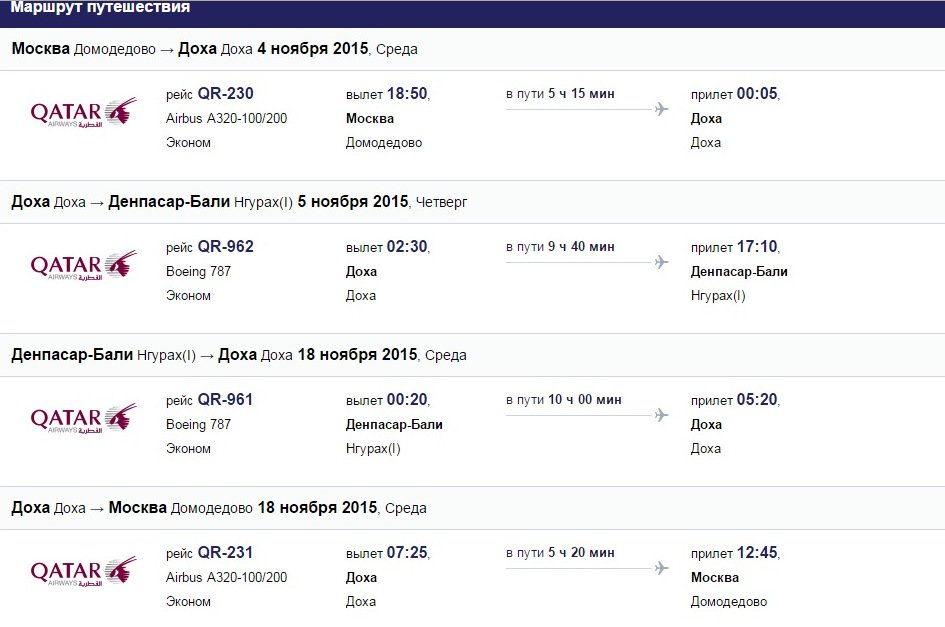Click airplane icon on 10 ч 00 мин segment
This screenshot has width=945, height=627.
[662, 415]
